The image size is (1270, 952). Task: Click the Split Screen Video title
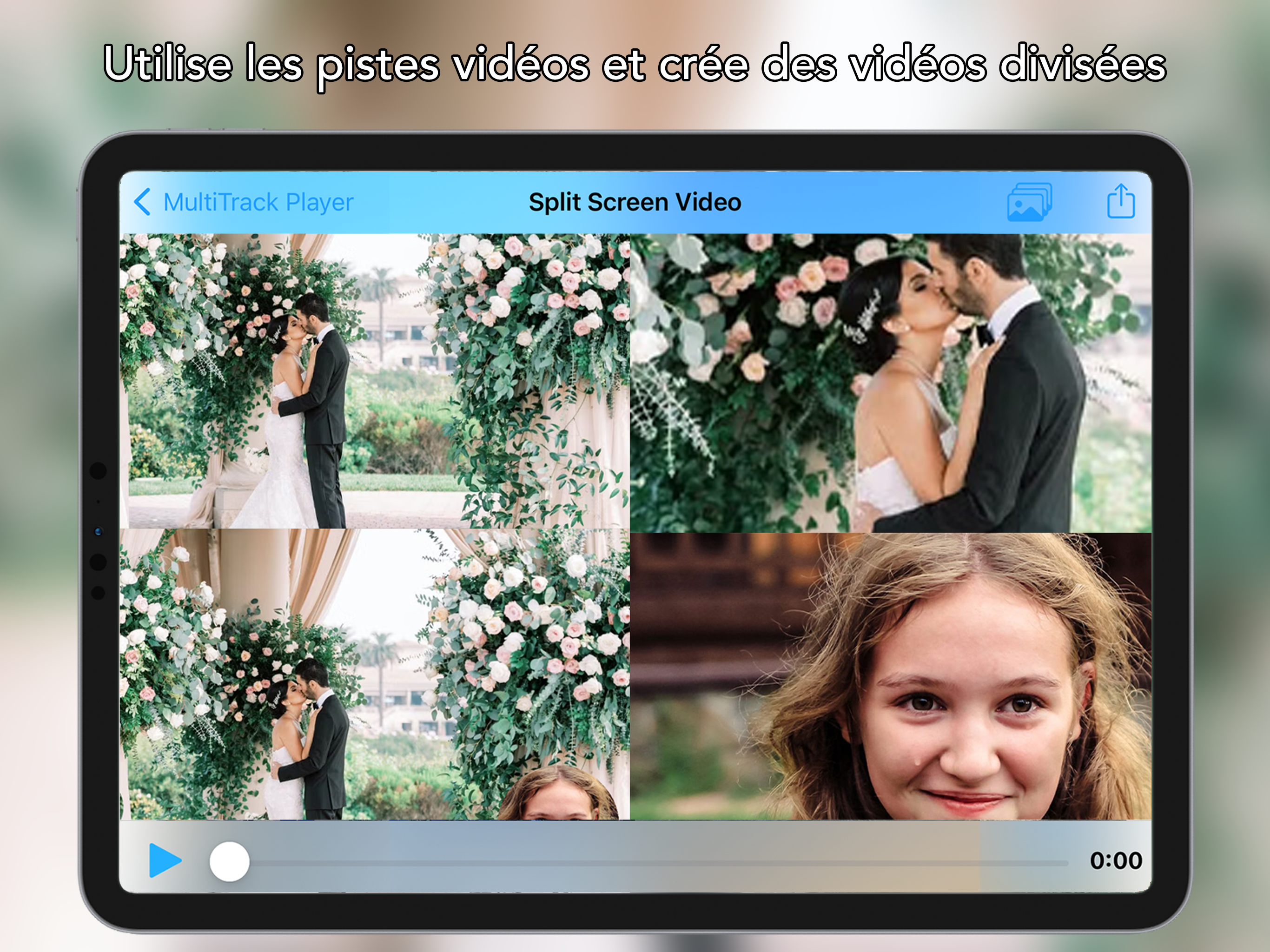point(635,202)
